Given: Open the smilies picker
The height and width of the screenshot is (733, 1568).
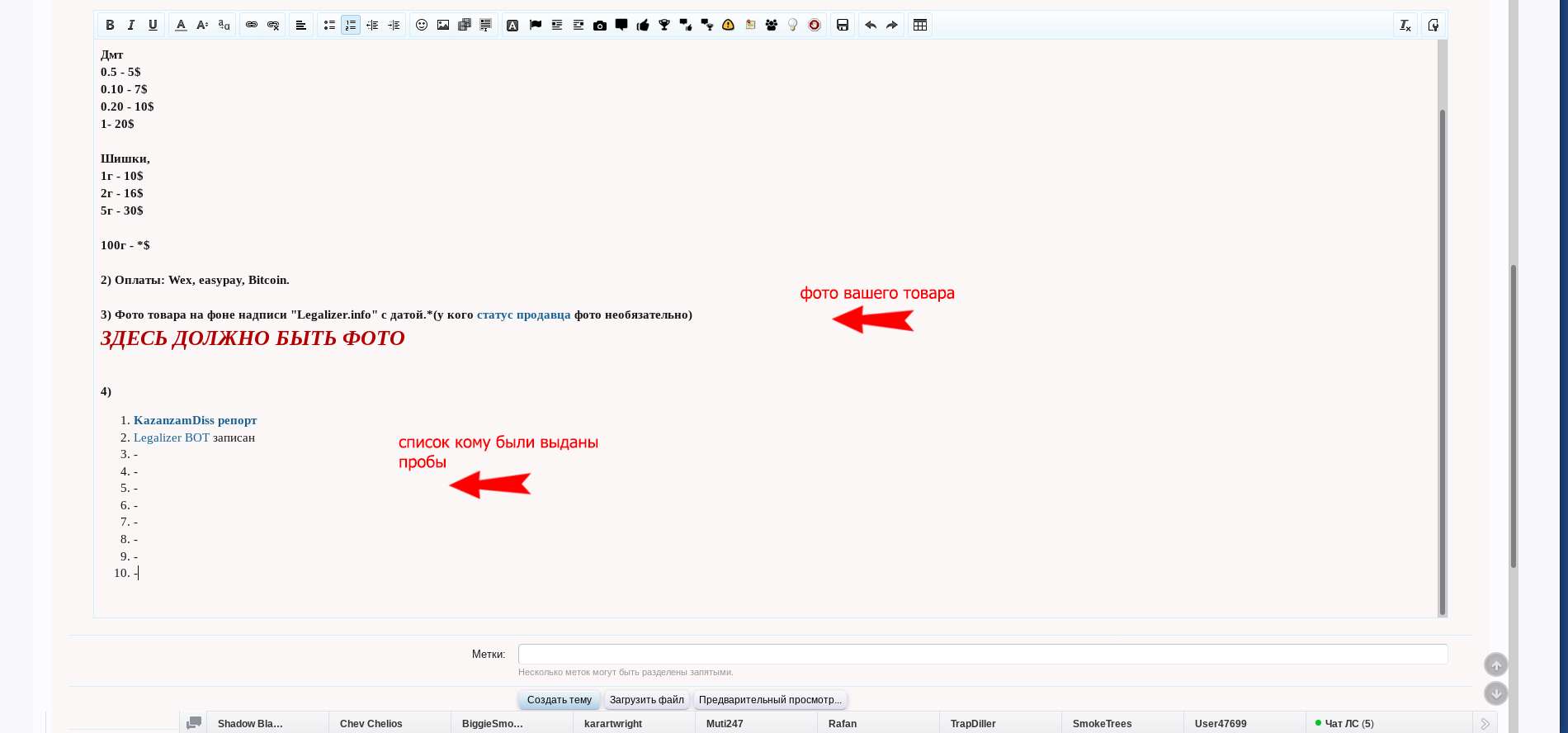Looking at the screenshot, I should click(x=422, y=25).
